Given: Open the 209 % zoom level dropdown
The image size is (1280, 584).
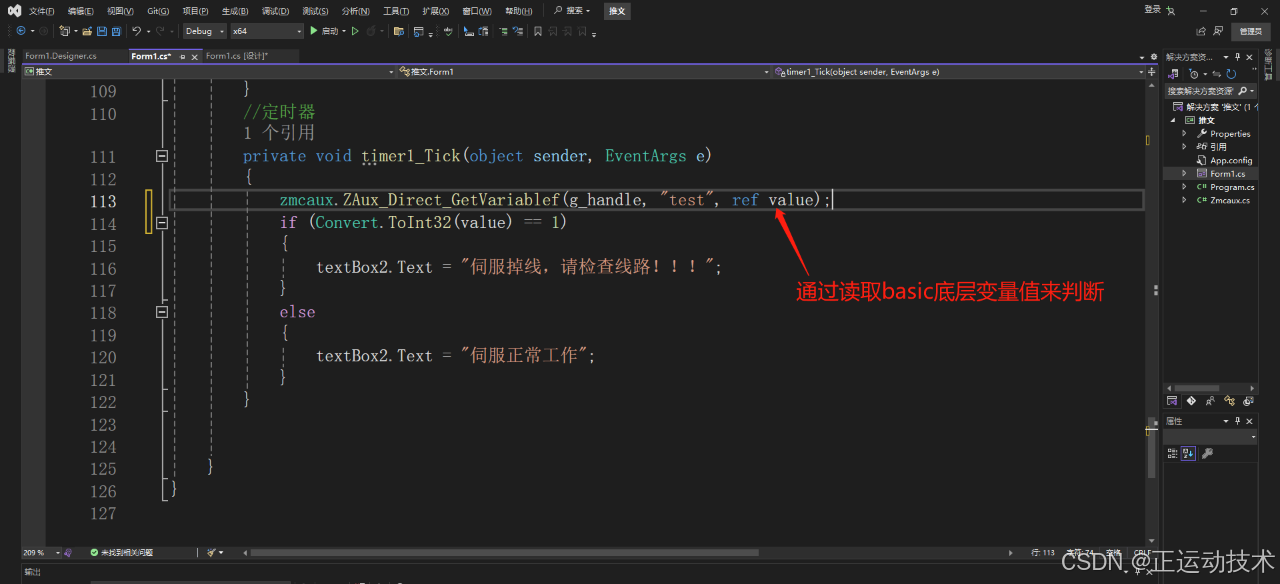Looking at the screenshot, I should (x=43, y=552).
